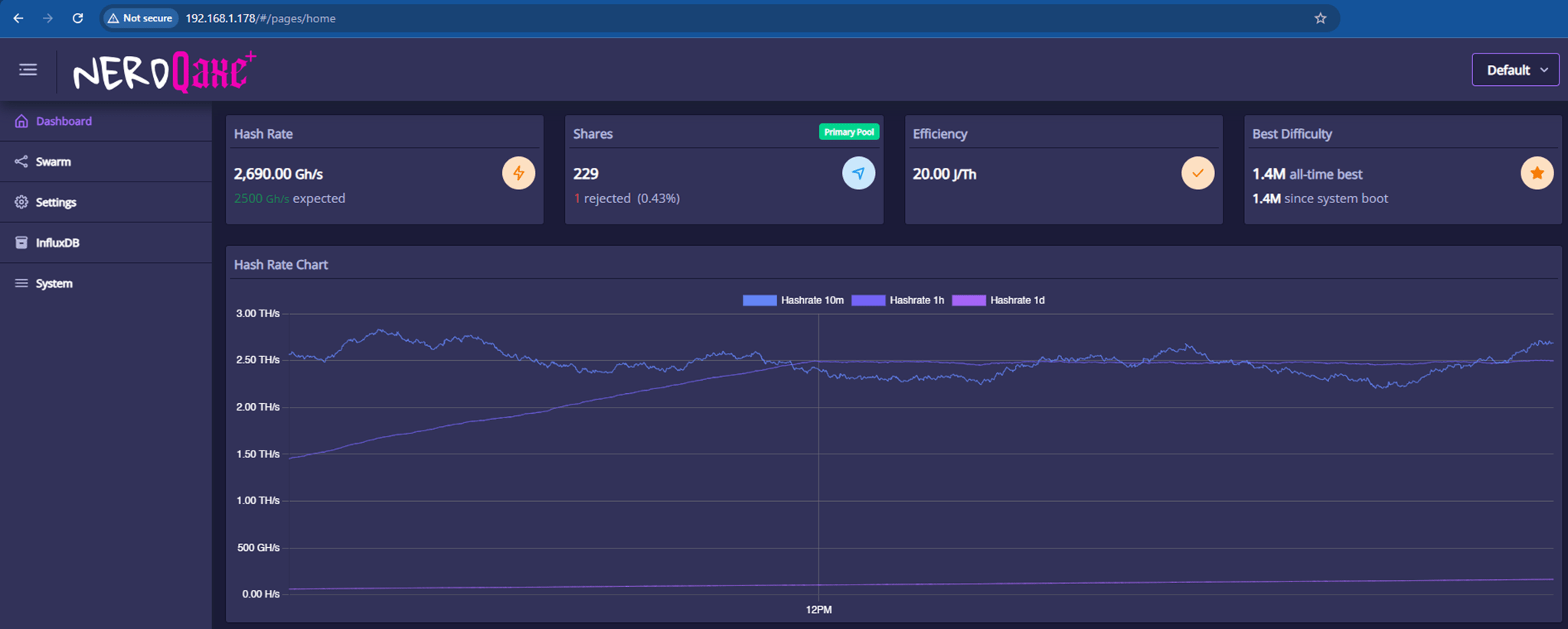Navigate to InfluxDB section
Image resolution: width=1568 pixels, height=629 pixels.
57,243
